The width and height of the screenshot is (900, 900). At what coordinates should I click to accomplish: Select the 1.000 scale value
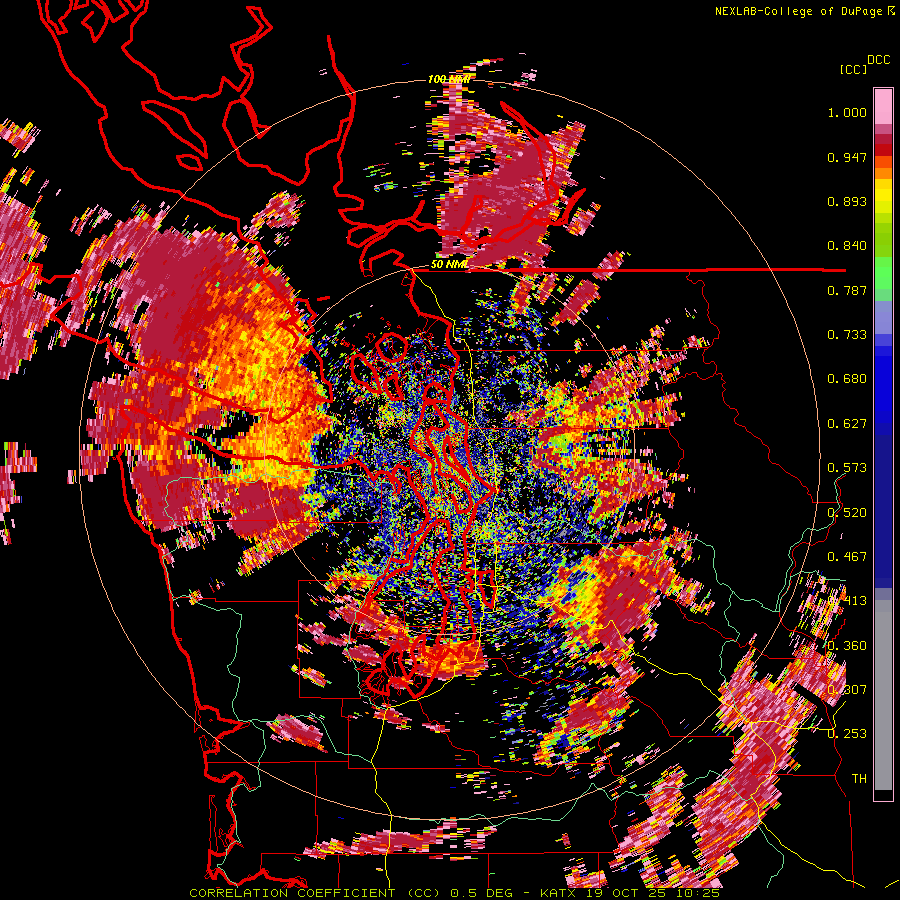(x=847, y=112)
